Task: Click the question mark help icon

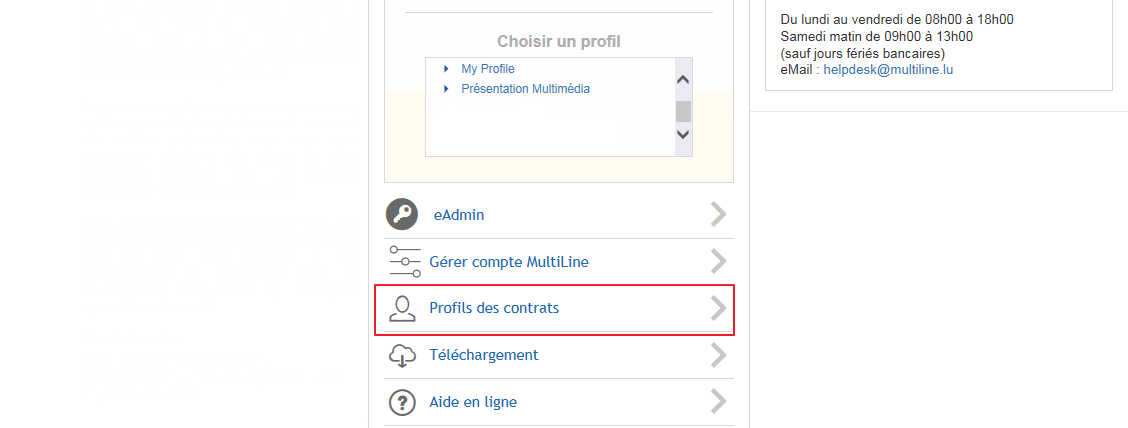Action: click(x=402, y=401)
